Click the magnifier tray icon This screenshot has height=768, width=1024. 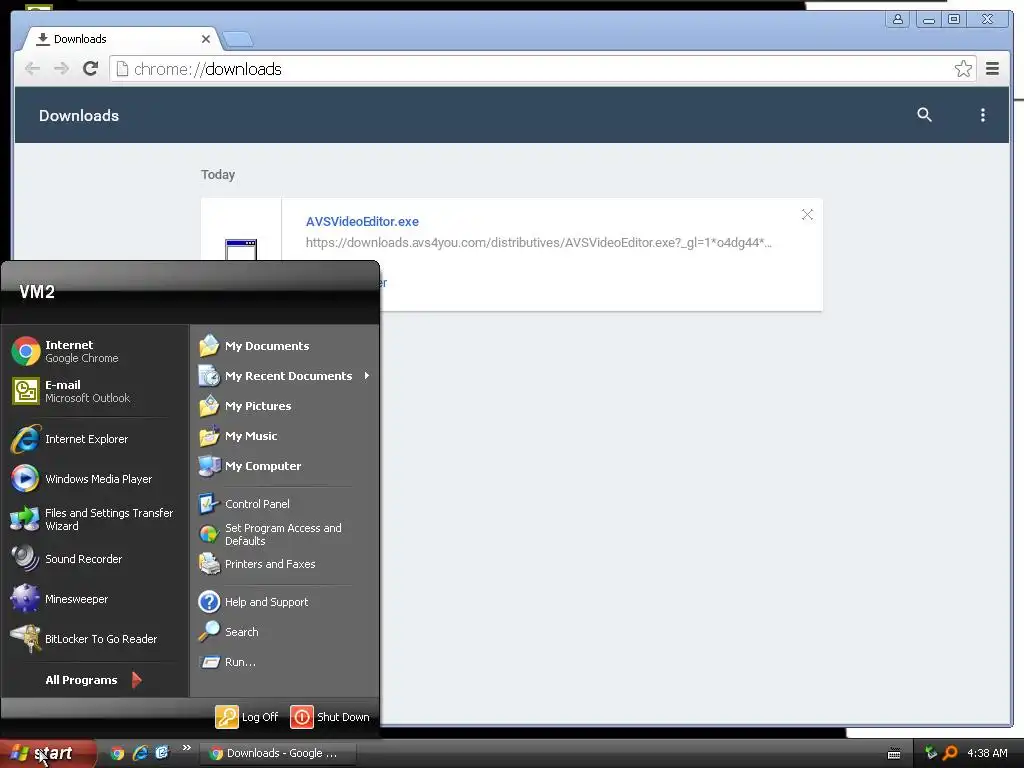pyautogui.click(x=950, y=753)
